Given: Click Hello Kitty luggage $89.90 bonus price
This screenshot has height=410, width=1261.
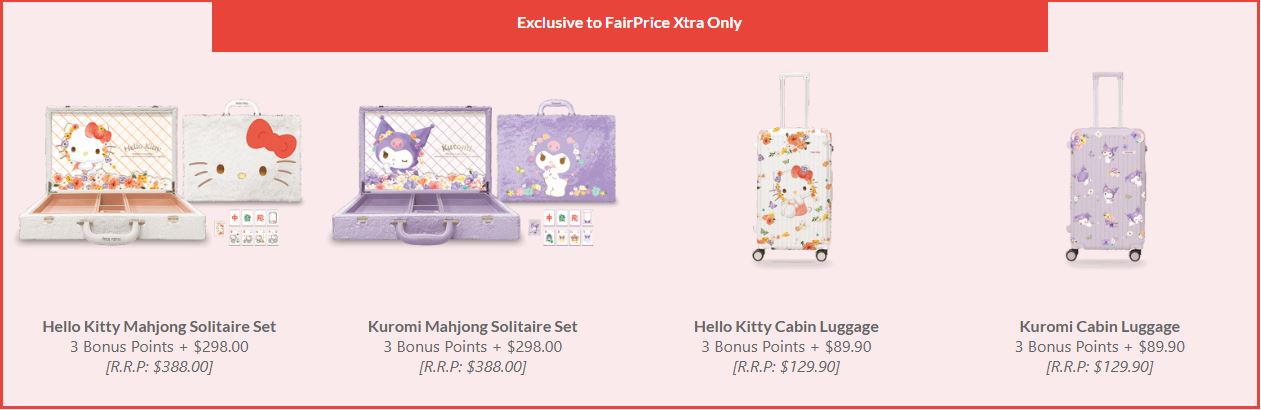Looking at the screenshot, I should tap(786, 347).
